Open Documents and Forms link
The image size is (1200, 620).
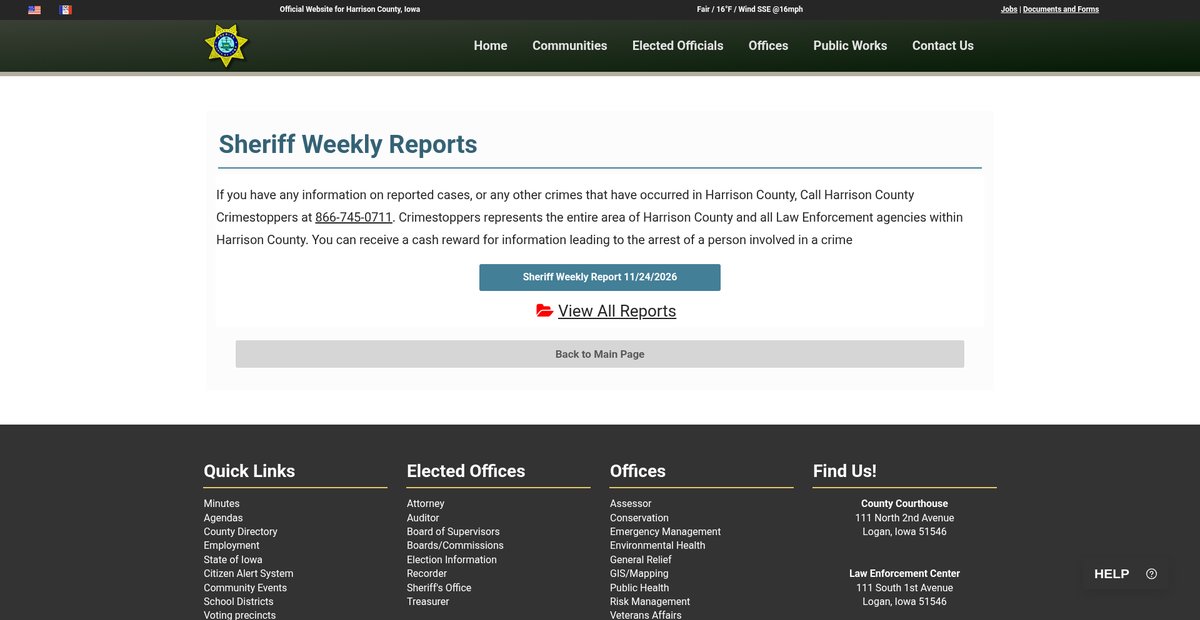point(1060,10)
